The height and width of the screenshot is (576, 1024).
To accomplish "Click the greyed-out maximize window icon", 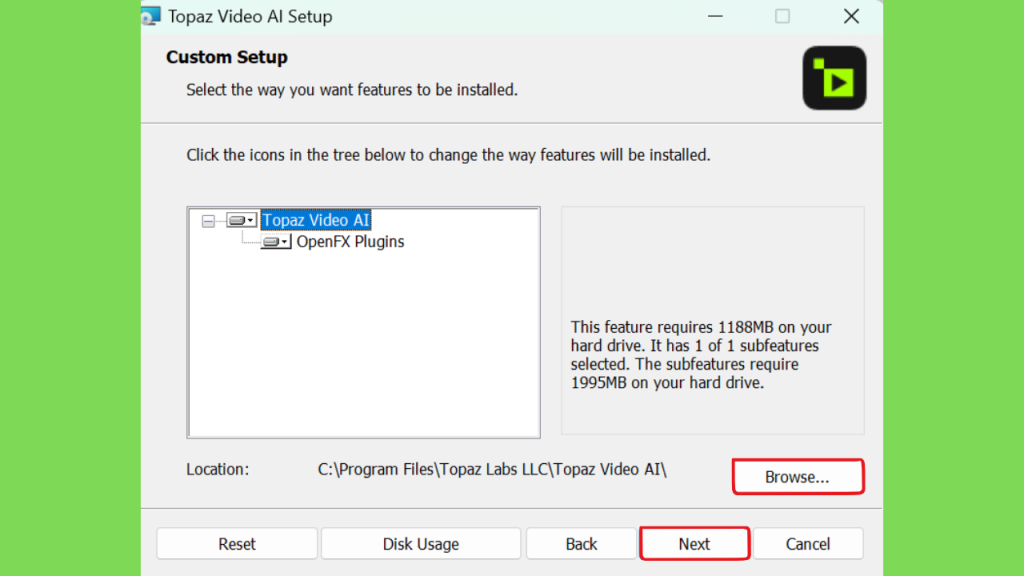I will tap(782, 16).
